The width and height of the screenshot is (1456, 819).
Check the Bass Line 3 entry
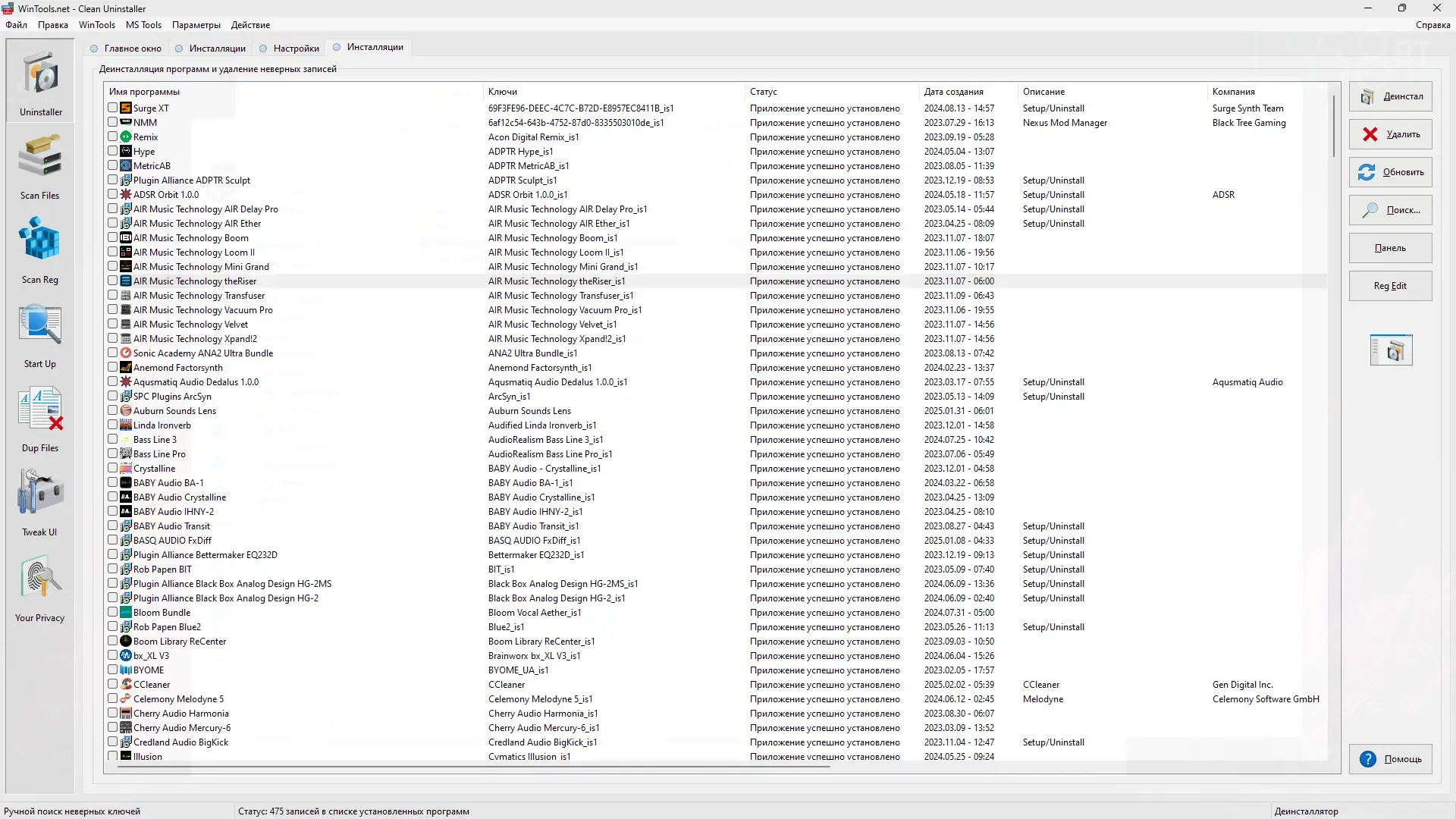click(113, 440)
